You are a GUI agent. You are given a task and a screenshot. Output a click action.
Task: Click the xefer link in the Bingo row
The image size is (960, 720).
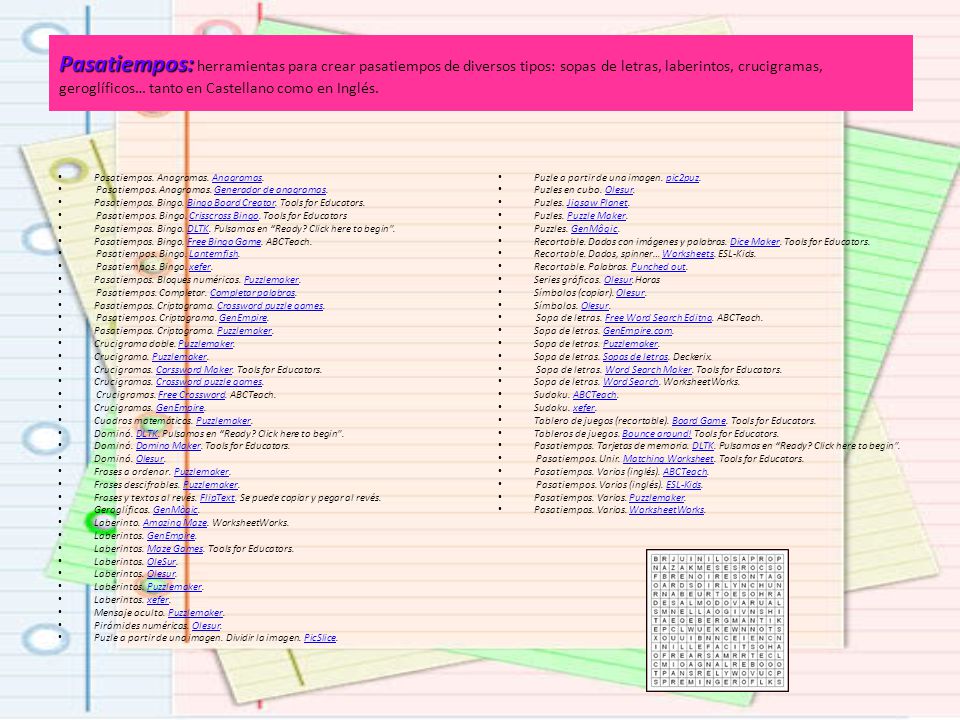[200, 266]
